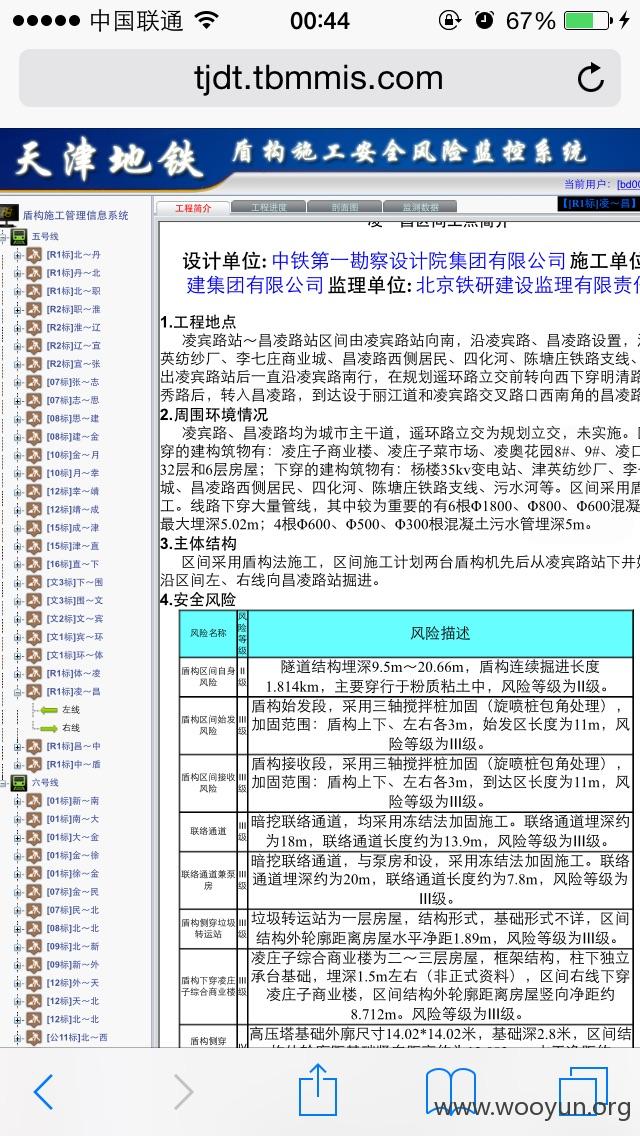Collapse the 五号线 tree branch
640x1136 pixels.
click(x=4, y=236)
